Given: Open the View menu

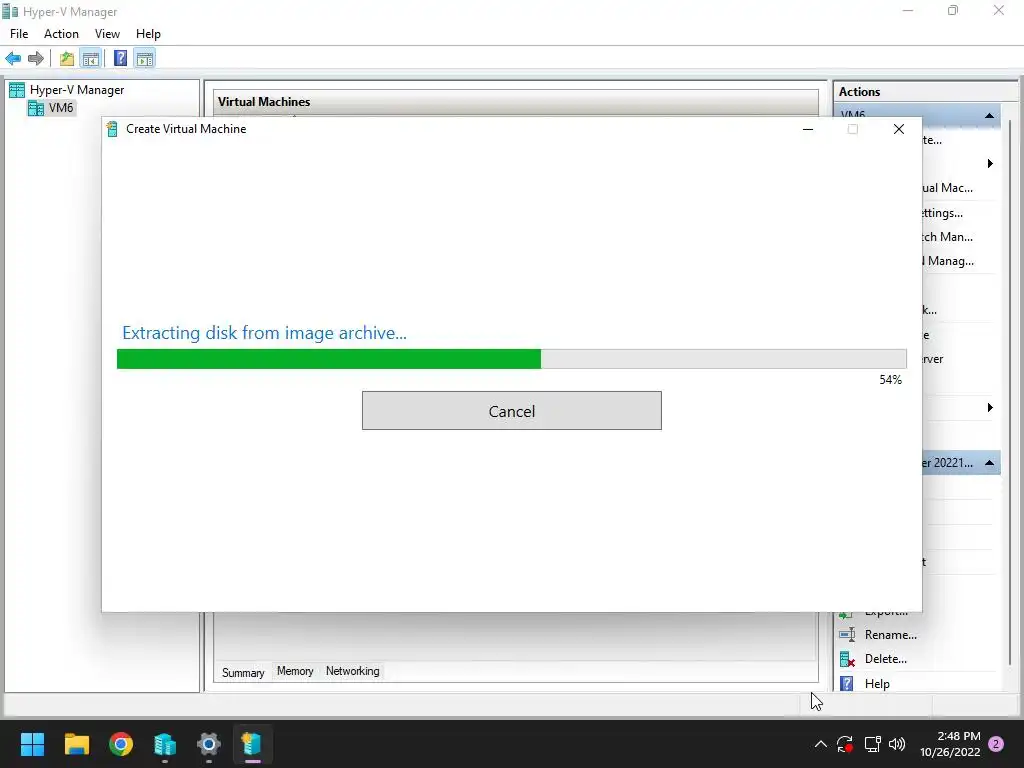Looking at the screenshot, I should [x=107, y=34].
